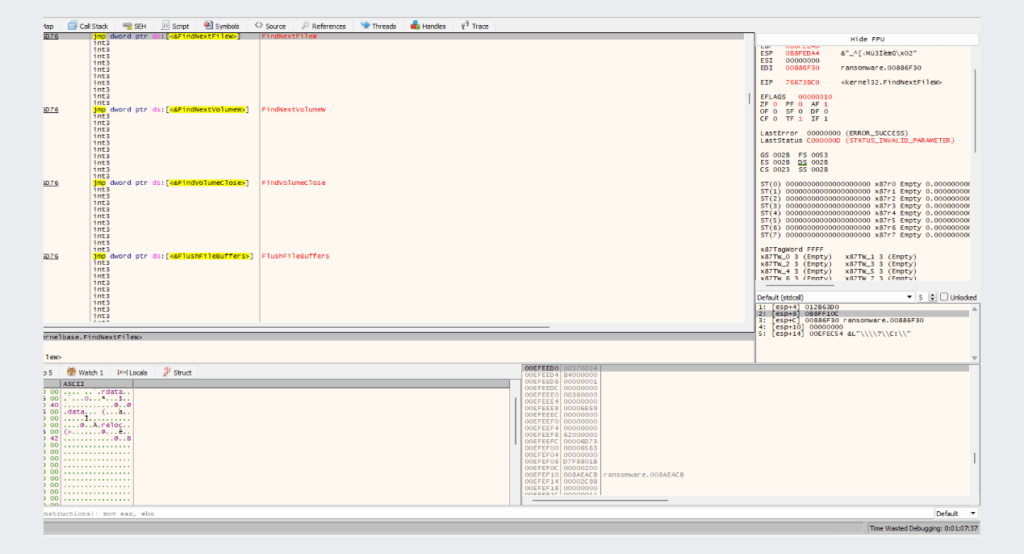This screenshot has height=554, width=1024.
Task: Select argument row 1: [esp+4]
Action: (863, 307)
